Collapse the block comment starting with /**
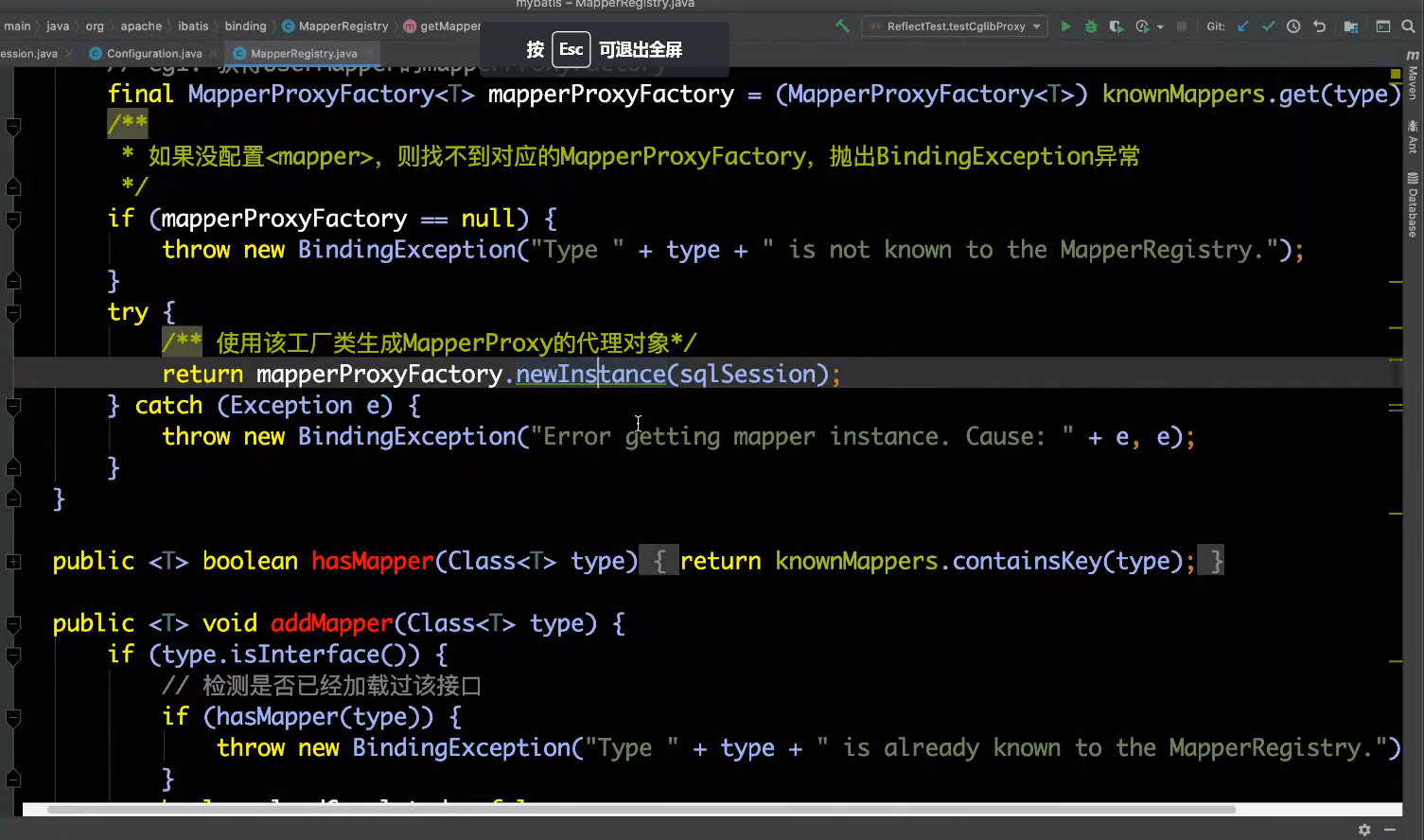 click(13, 125)
